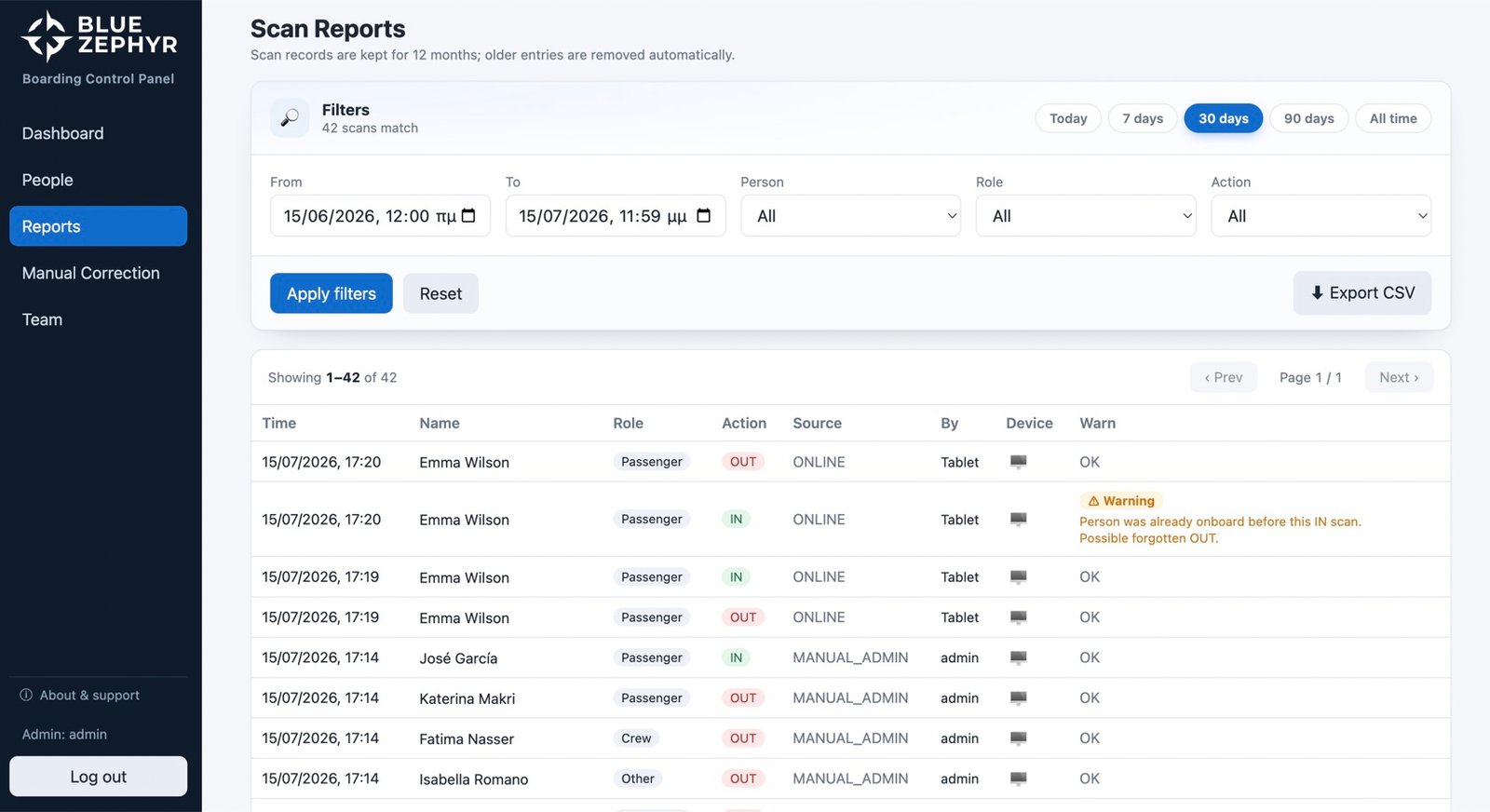Open calendar picker in From field
The width and height of the screenshot is (1490, 812).
click(x=468, y=216)
